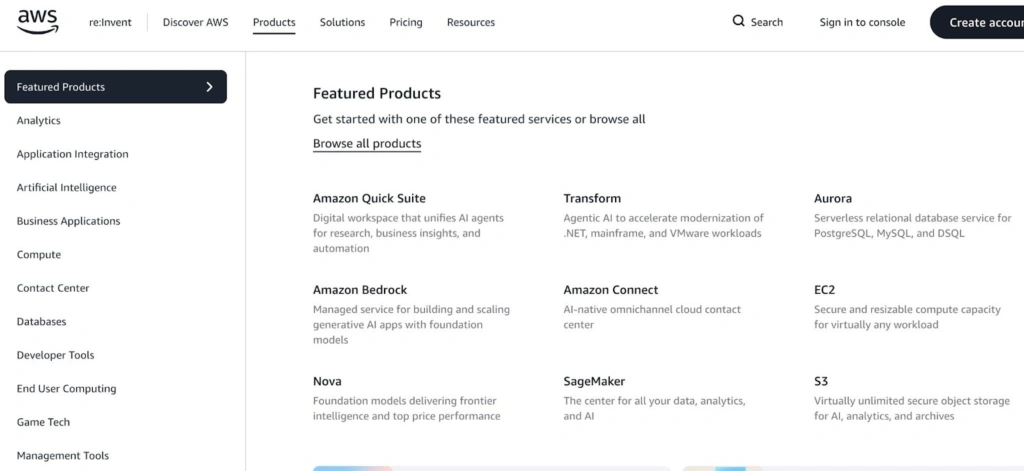The image size is (1024, 471).
Task: Select Analytics in the sidebar
Action: pos(39,121)
